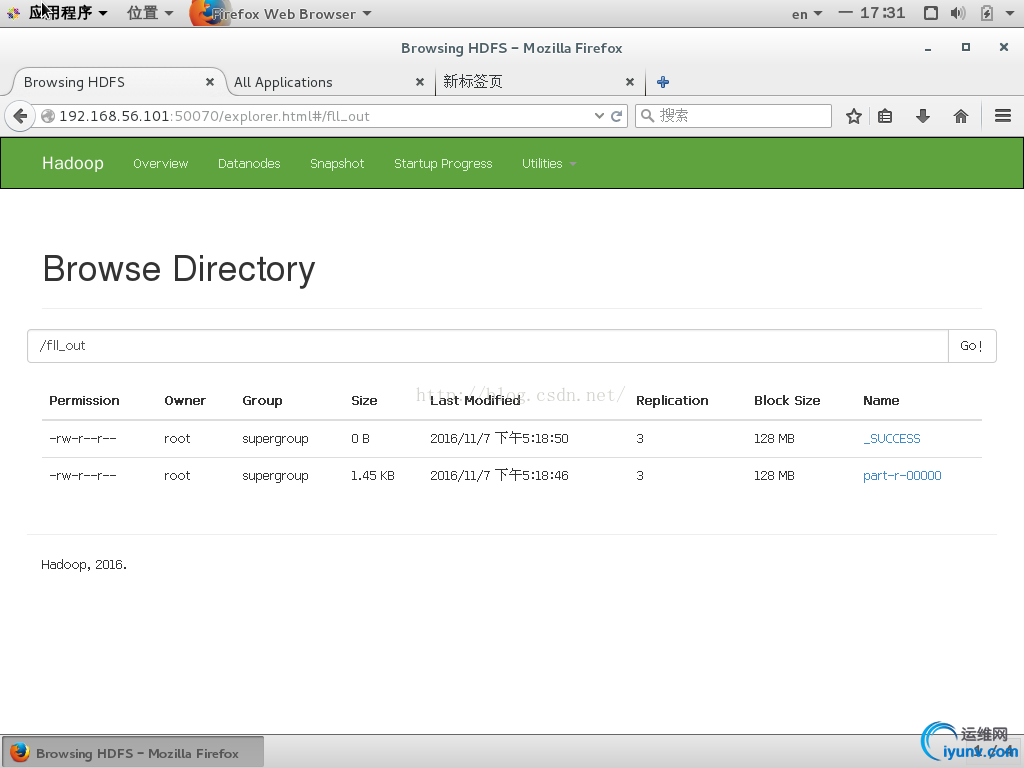Click the Permission column header

click(84, 400)
